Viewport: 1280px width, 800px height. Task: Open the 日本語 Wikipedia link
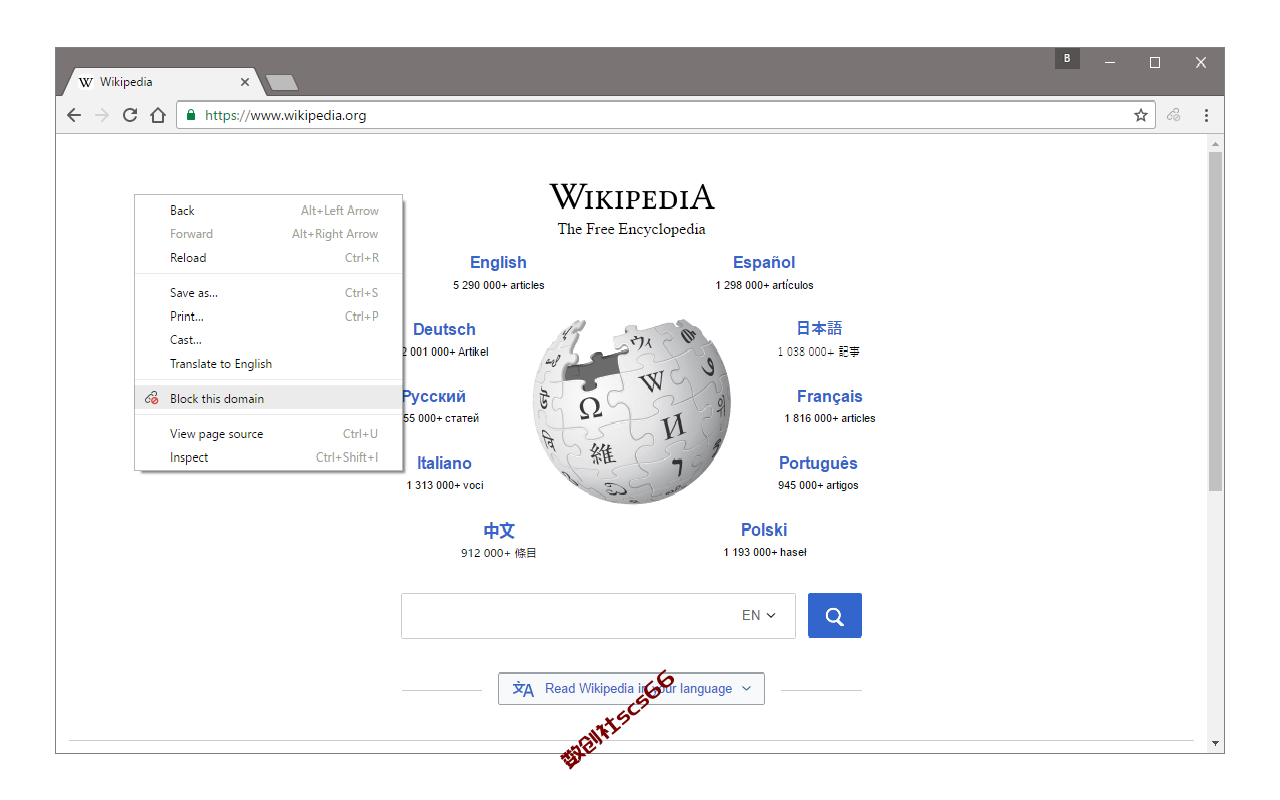(x=819, y=328)
